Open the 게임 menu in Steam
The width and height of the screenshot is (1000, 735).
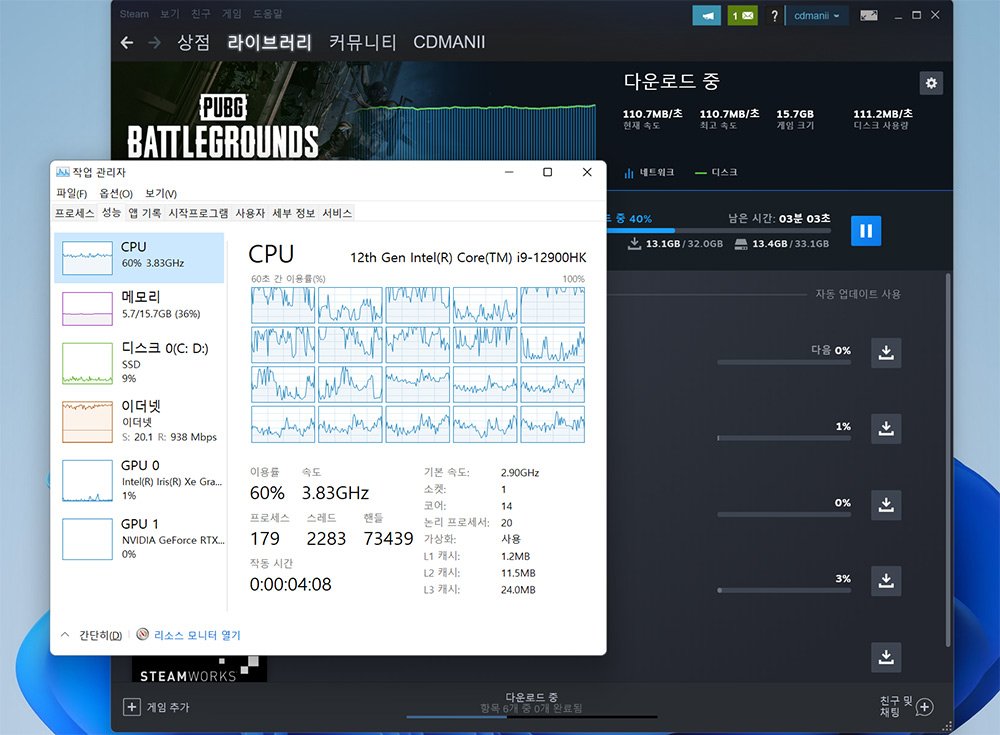[232, 14]
